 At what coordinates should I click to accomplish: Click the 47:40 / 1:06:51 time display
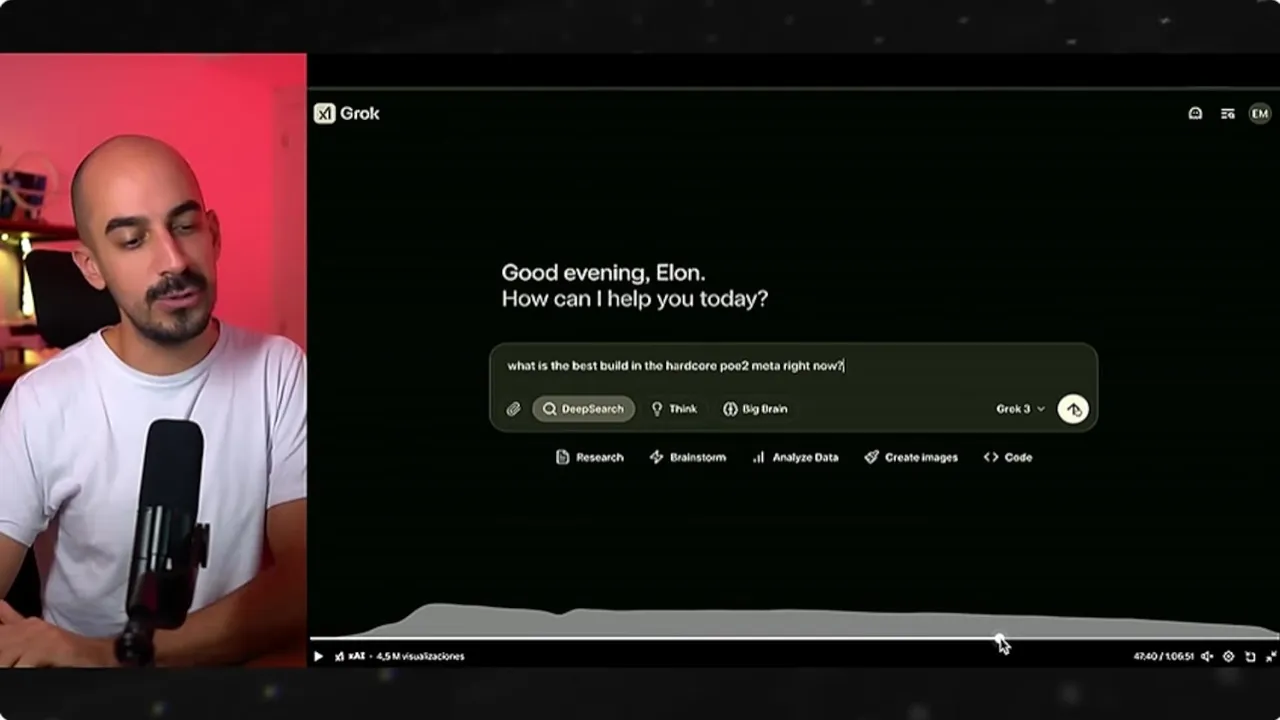(x=1163, y=657)
